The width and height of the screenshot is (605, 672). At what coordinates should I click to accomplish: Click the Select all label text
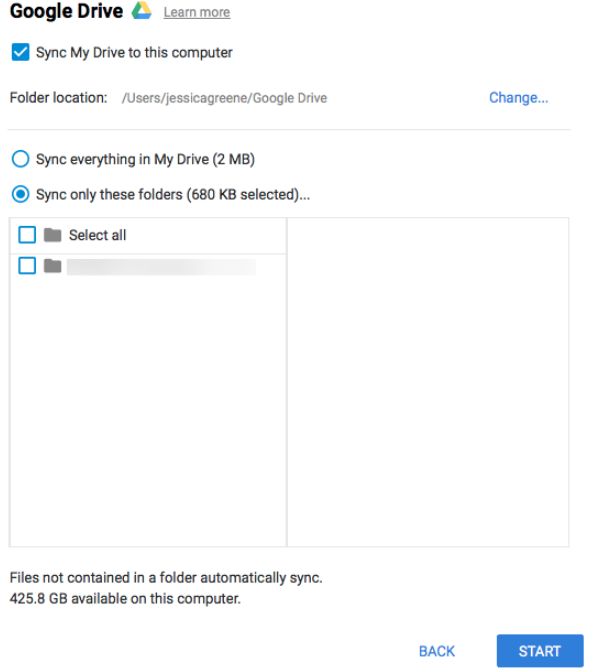(97, 236)
